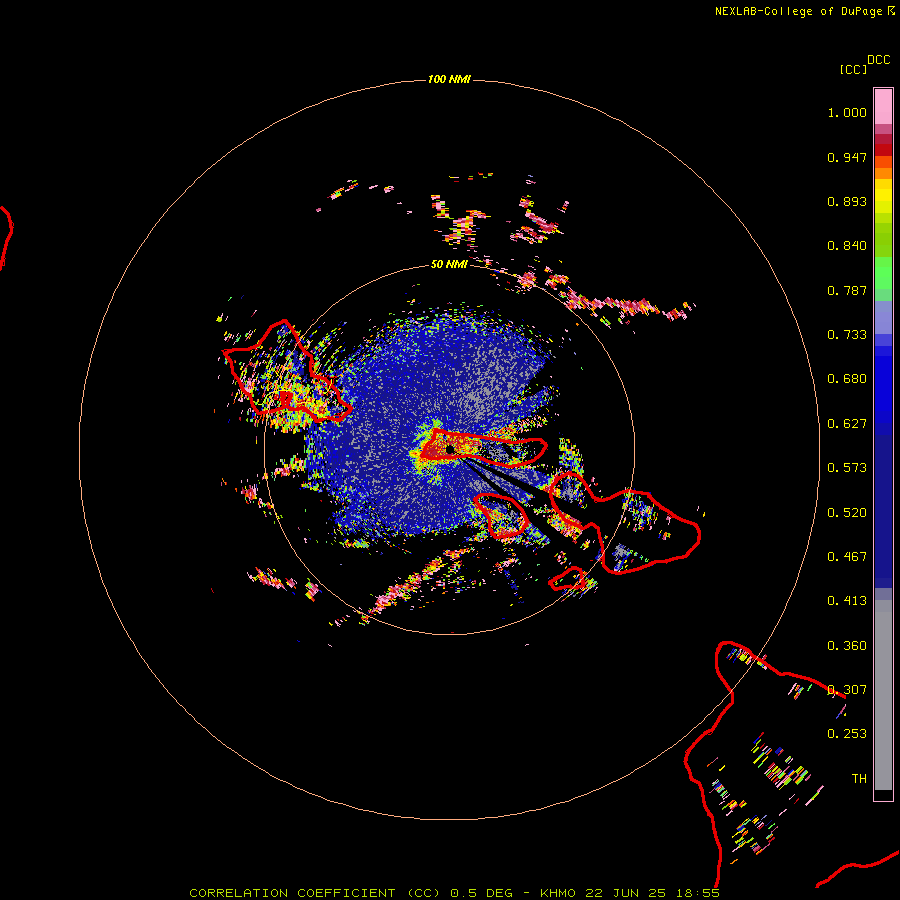Pick the dark red segment of the color bar
The image size is (900, 900).
coord(883,149)
